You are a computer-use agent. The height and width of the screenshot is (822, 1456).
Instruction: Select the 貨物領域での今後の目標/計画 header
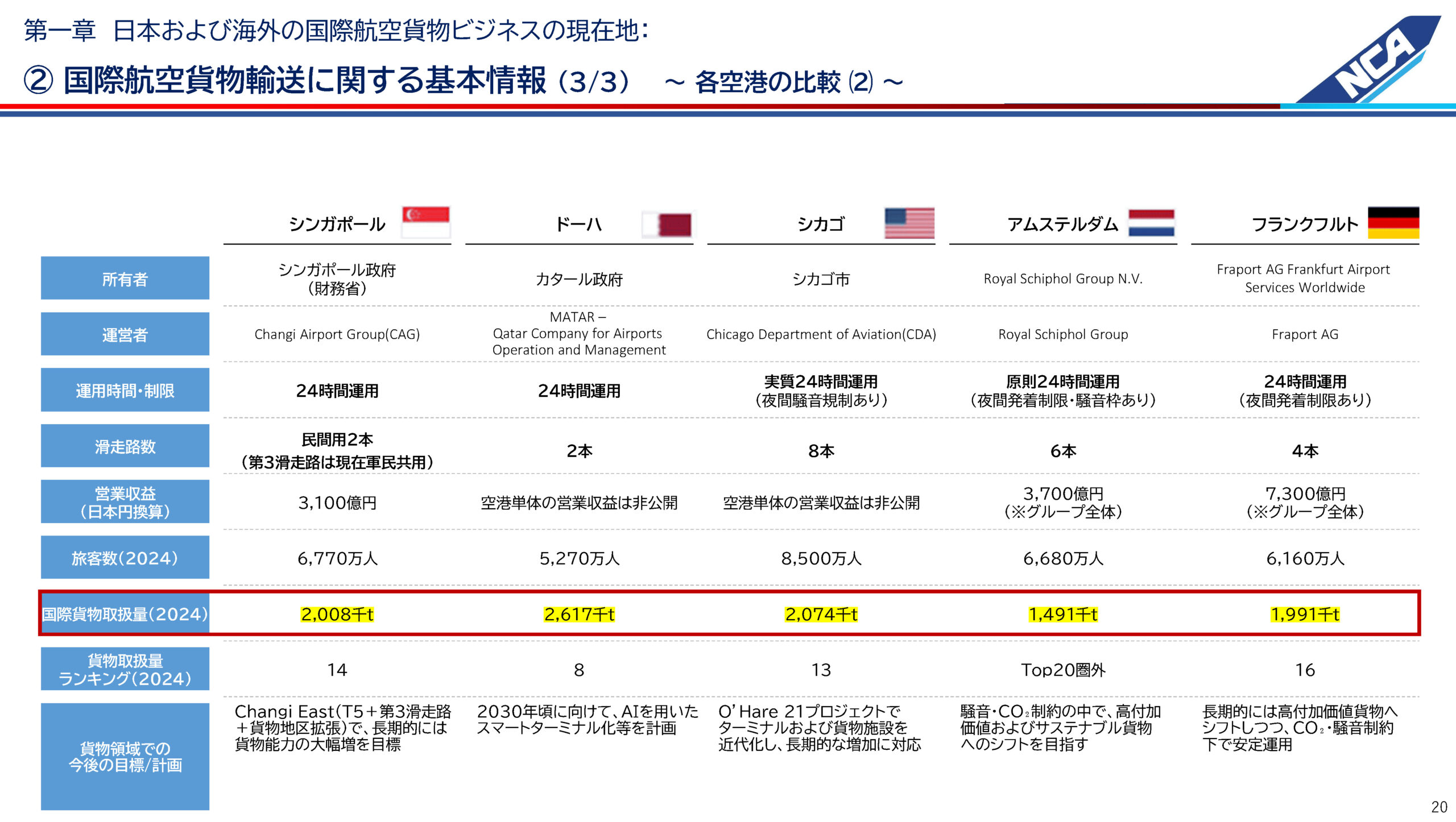click(x=125, y=757)
